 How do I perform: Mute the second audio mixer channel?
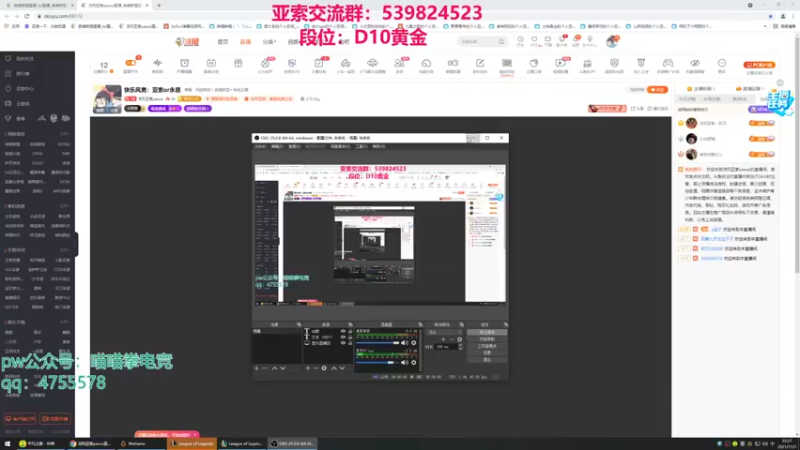(x=404, y=363)
